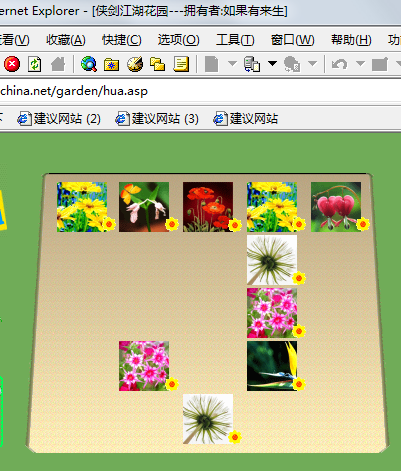Select the red poppies thumbnail
This screenshot has width=401, height=471.
point(208,207)
